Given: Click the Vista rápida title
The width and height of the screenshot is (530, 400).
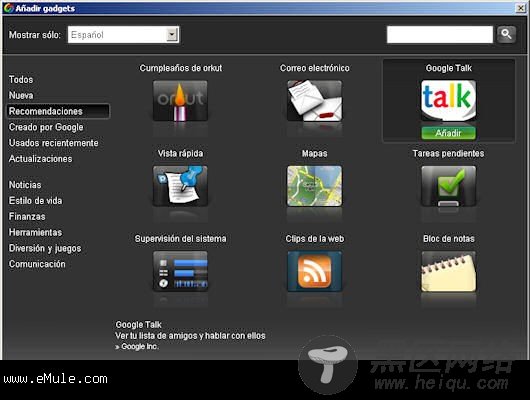Looking at the screenshot, I should [180, 154].
